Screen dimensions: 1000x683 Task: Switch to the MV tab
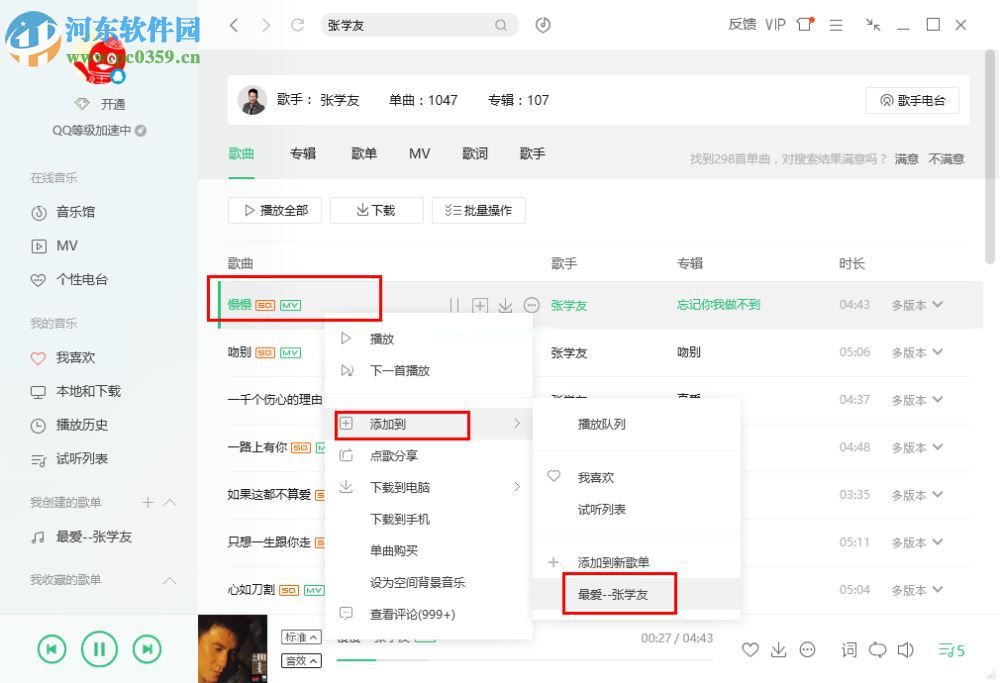[x=419, y=153]
